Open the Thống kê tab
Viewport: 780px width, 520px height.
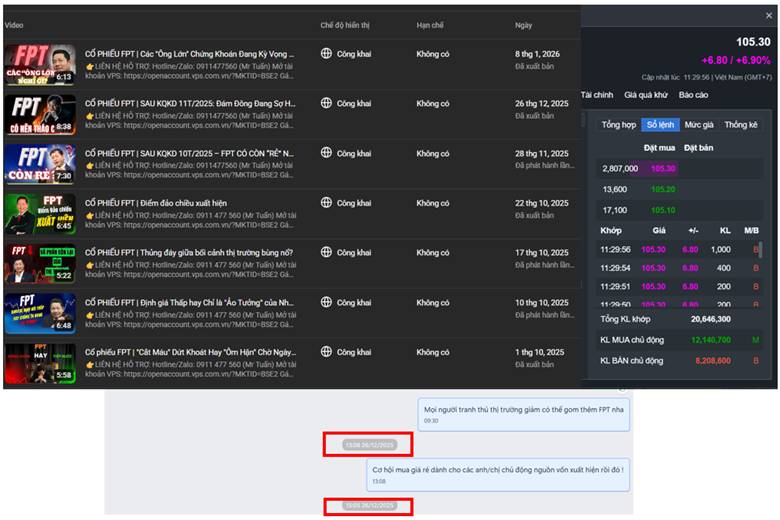coord(741,125)
